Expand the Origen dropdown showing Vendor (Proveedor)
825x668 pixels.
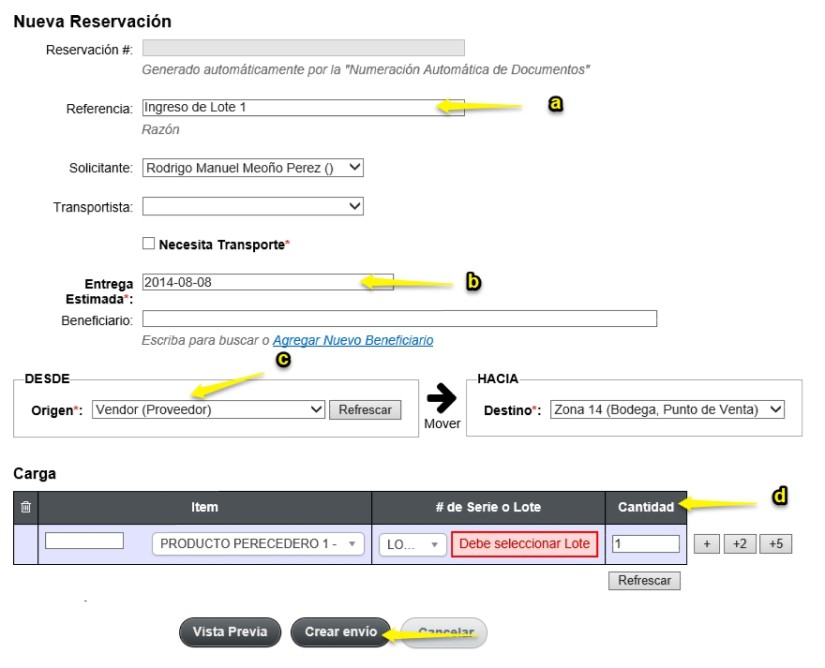[208, 410]
